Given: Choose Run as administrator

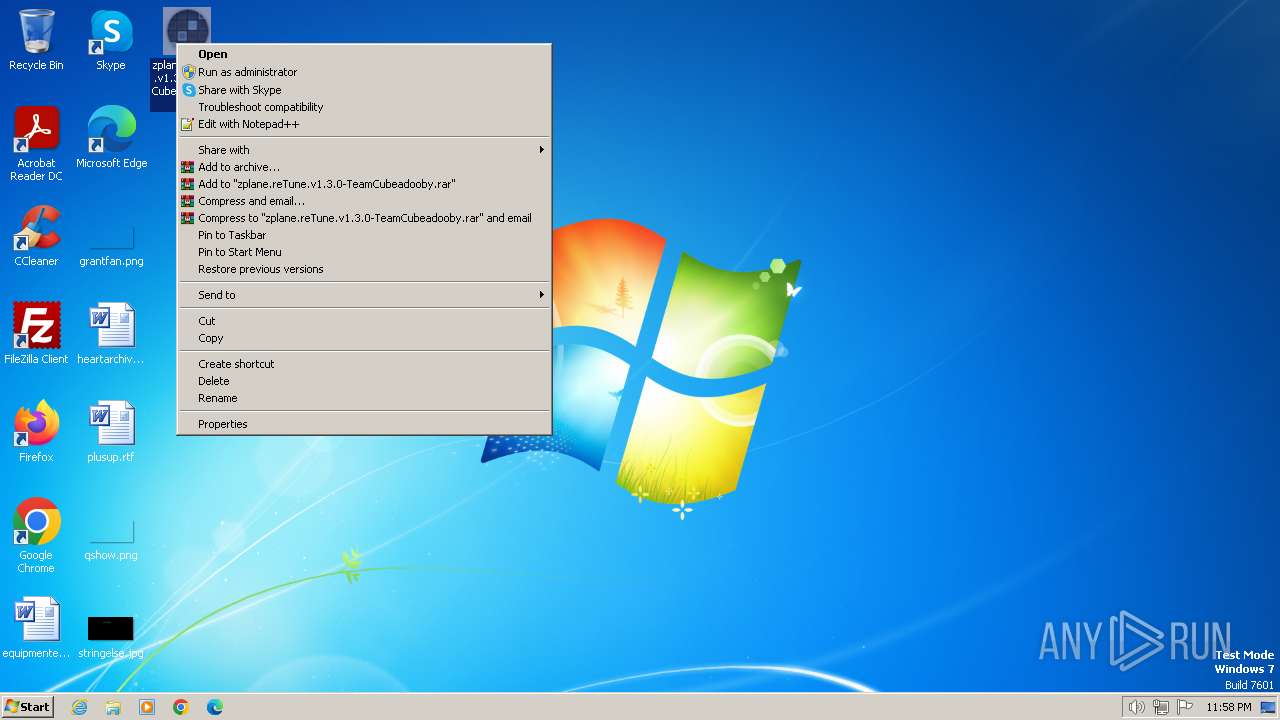Looking at the screenshot, I should (364, 72).
